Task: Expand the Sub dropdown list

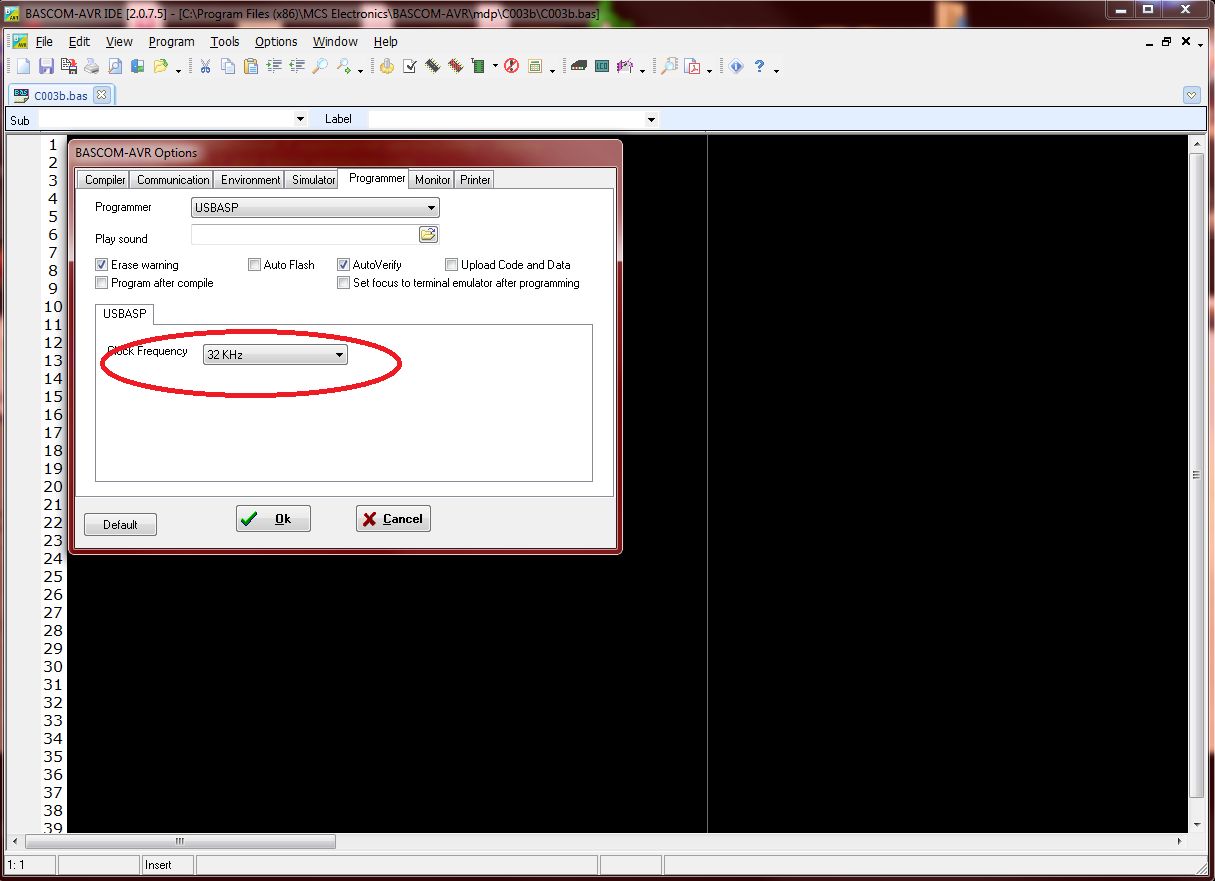Action: click(x=300, y=119)
